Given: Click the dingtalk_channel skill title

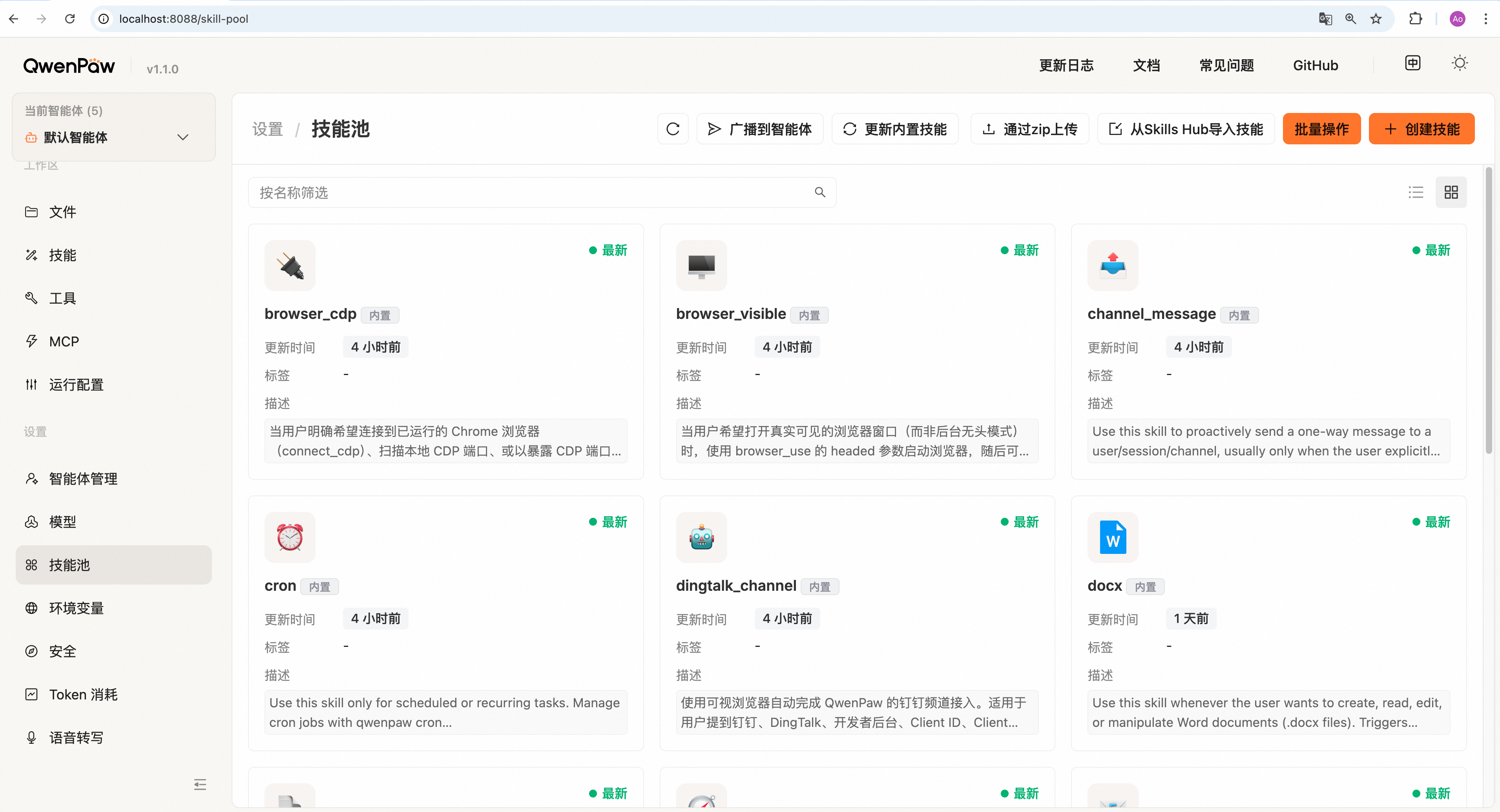Looking at the screenshot, I should coord(736,586).
